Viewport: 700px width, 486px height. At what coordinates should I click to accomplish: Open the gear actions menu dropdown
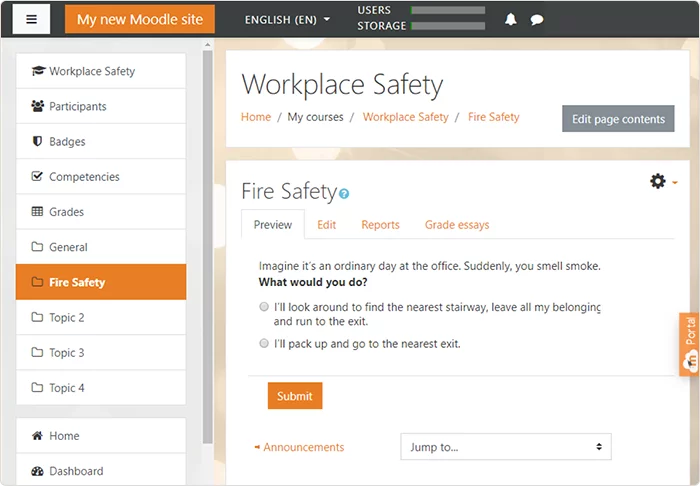click(x=663, y=181)
